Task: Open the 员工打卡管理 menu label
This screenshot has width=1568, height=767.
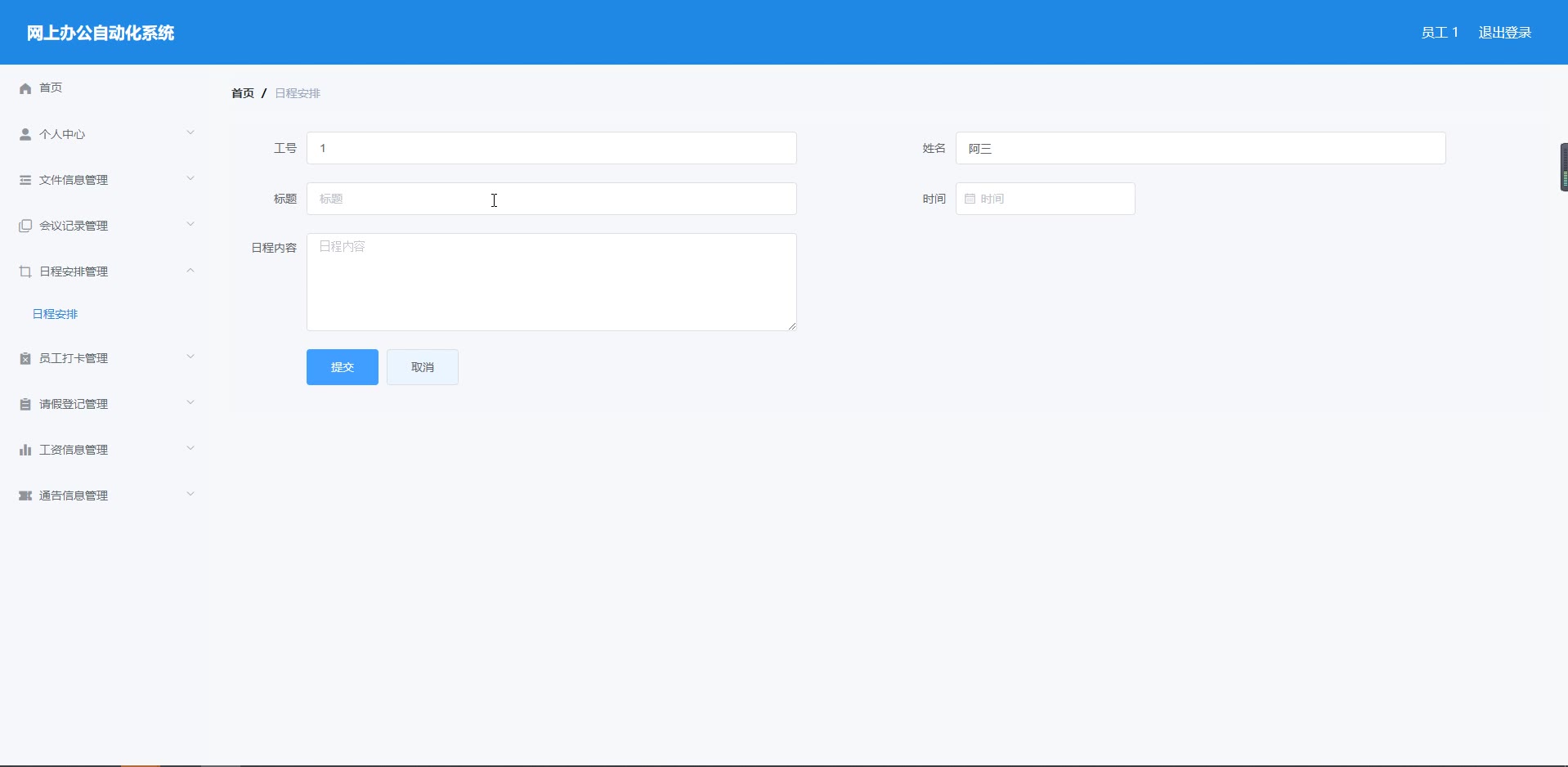Action: pyautogui.click(x=74, y=358)
